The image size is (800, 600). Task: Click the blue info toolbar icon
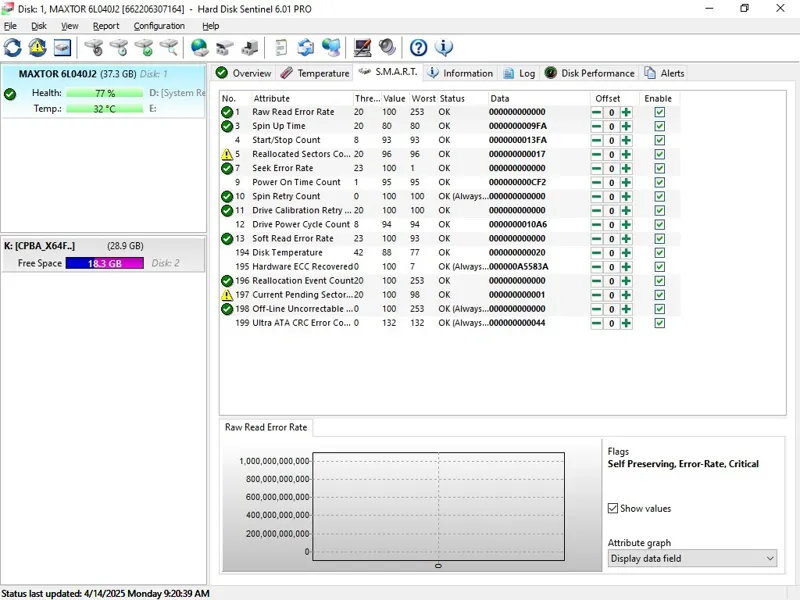444,47
